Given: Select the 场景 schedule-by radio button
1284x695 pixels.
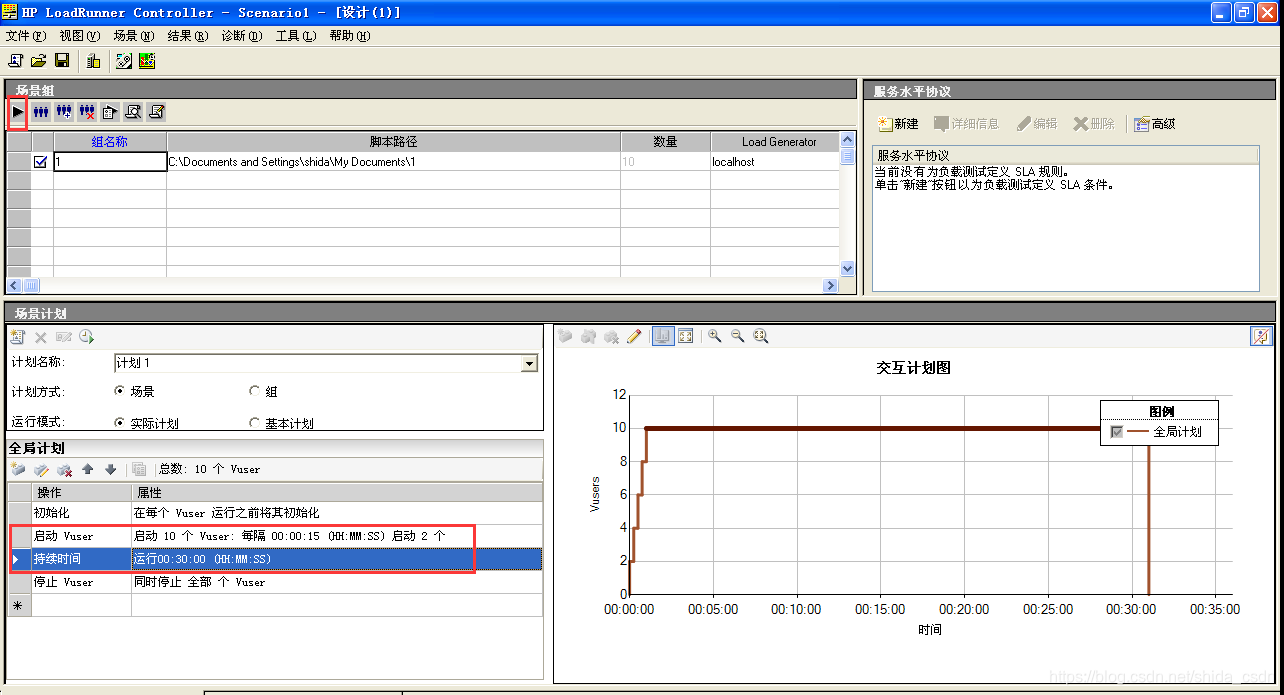Looking at the screenshot, I should [x=120, y=391].
